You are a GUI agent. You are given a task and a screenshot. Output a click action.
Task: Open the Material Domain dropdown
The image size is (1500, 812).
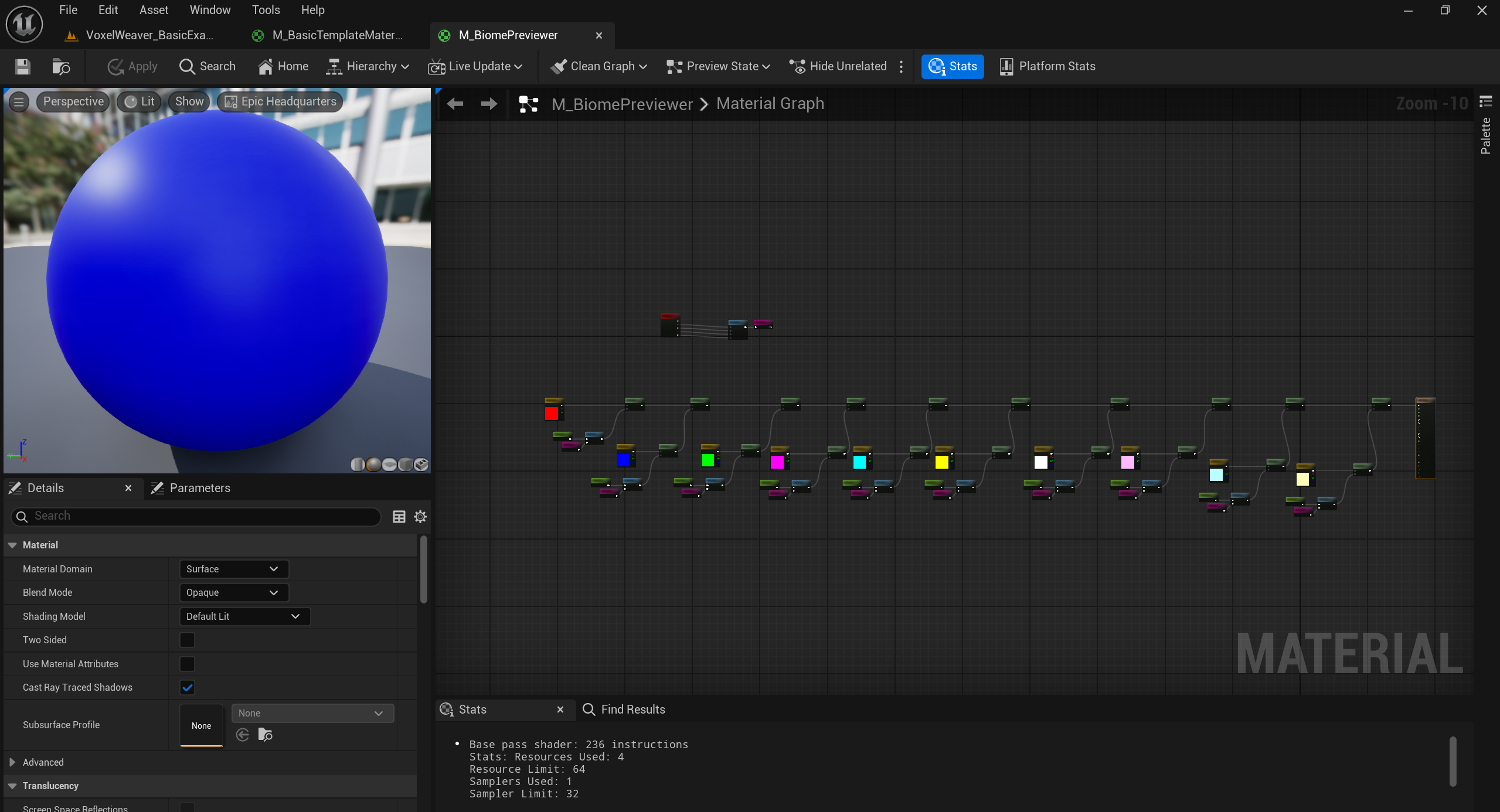234,569
